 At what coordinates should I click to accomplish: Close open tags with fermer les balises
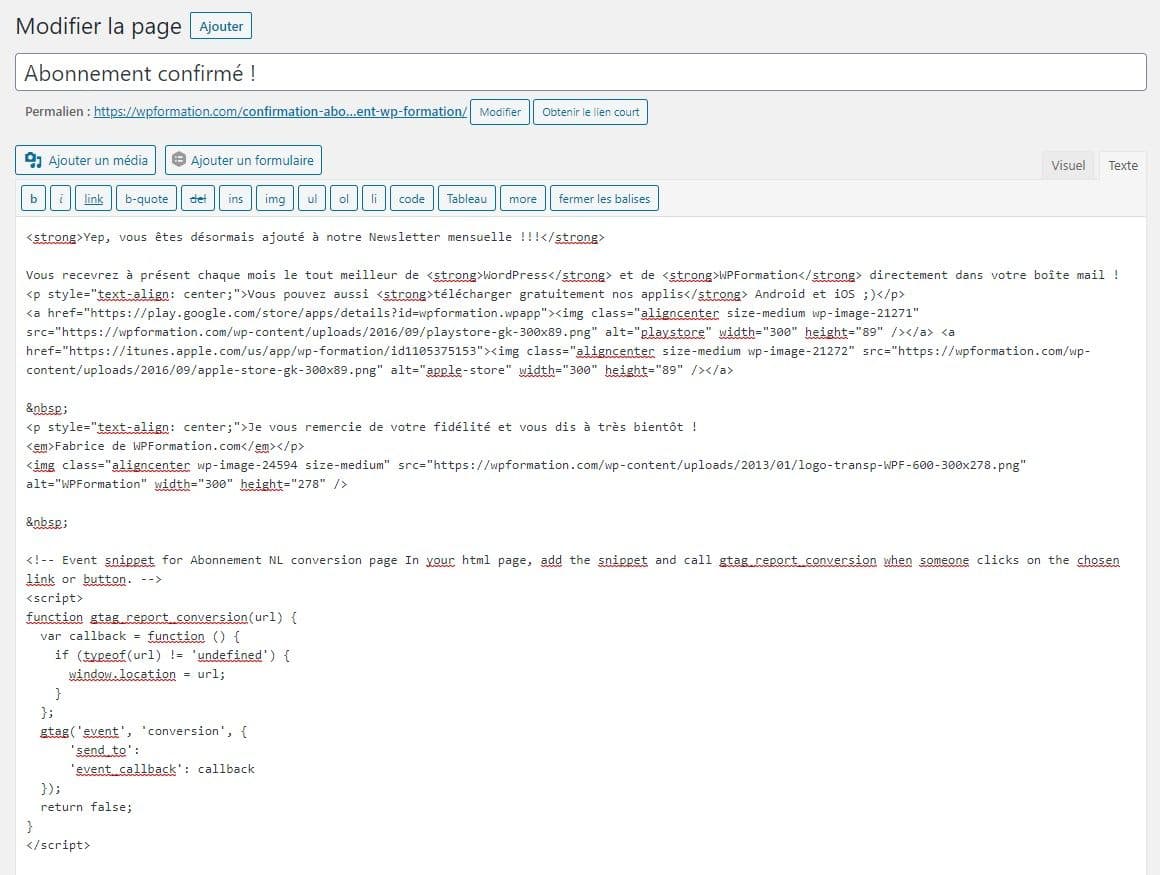point(604,197)
